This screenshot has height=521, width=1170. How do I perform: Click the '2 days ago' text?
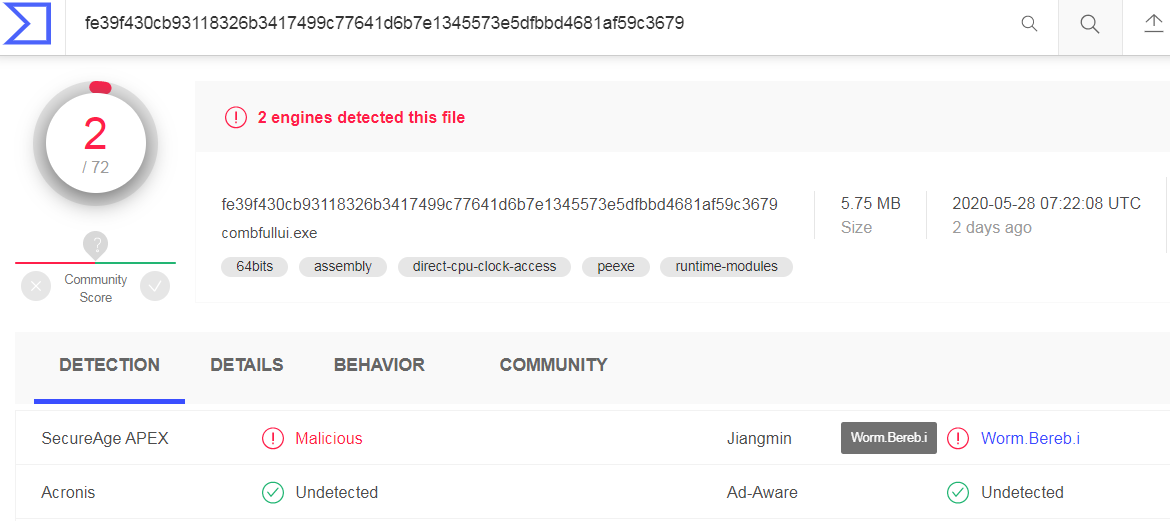click(992, 228)
